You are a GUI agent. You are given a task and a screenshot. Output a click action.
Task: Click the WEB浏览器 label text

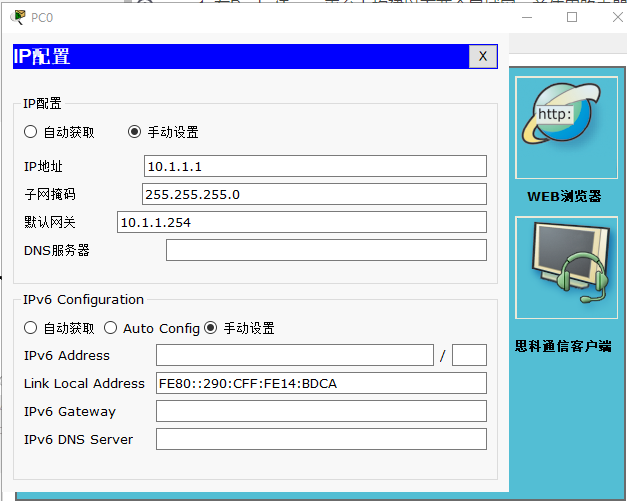click(564, 196)
